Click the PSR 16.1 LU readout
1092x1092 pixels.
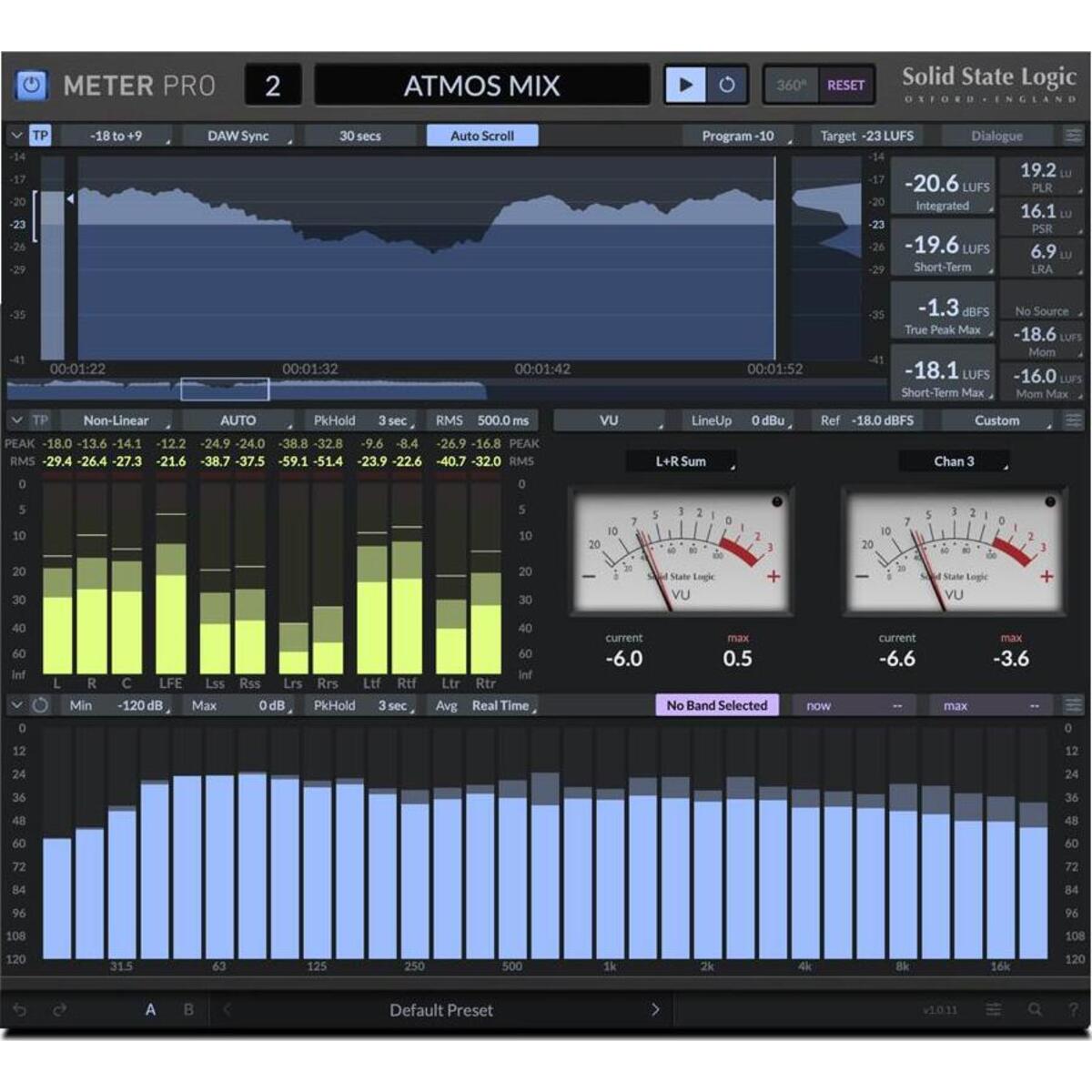[1043, 218]
